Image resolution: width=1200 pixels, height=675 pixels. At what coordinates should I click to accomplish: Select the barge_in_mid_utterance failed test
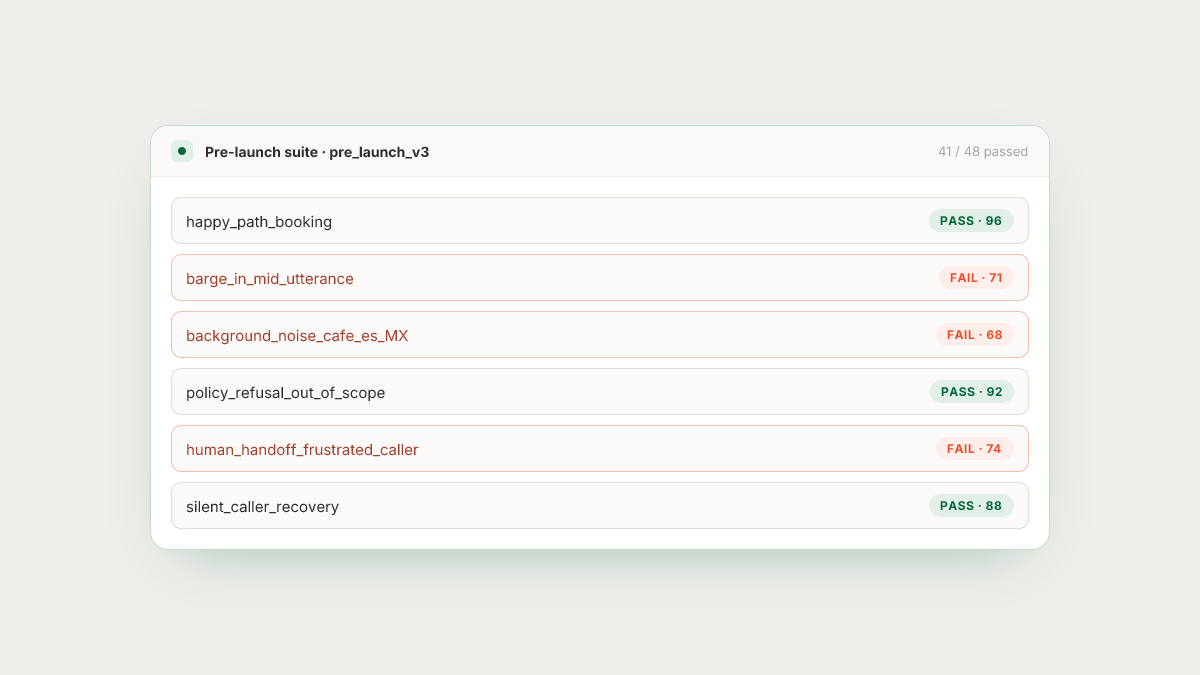click(x=600, y=278)
